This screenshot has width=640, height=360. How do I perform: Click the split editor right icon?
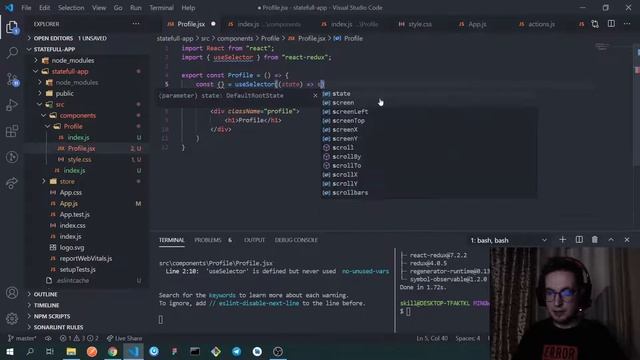point(611,24)
